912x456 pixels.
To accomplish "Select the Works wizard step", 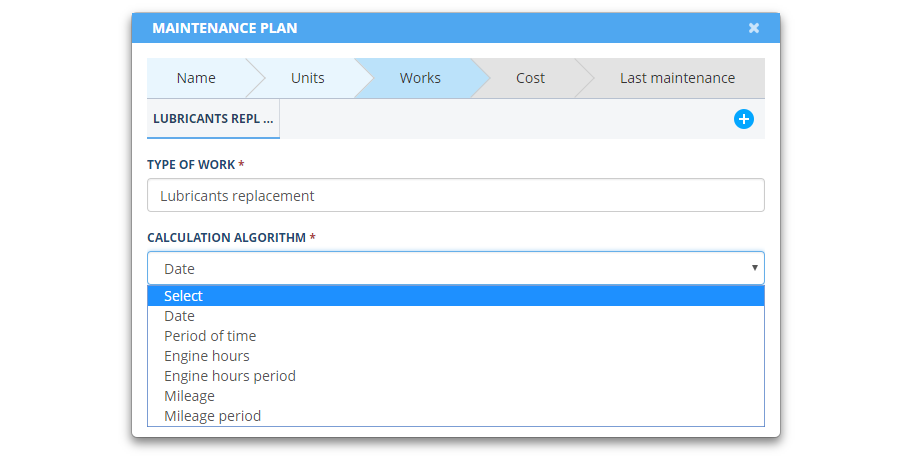I will [x=420, y=78].
